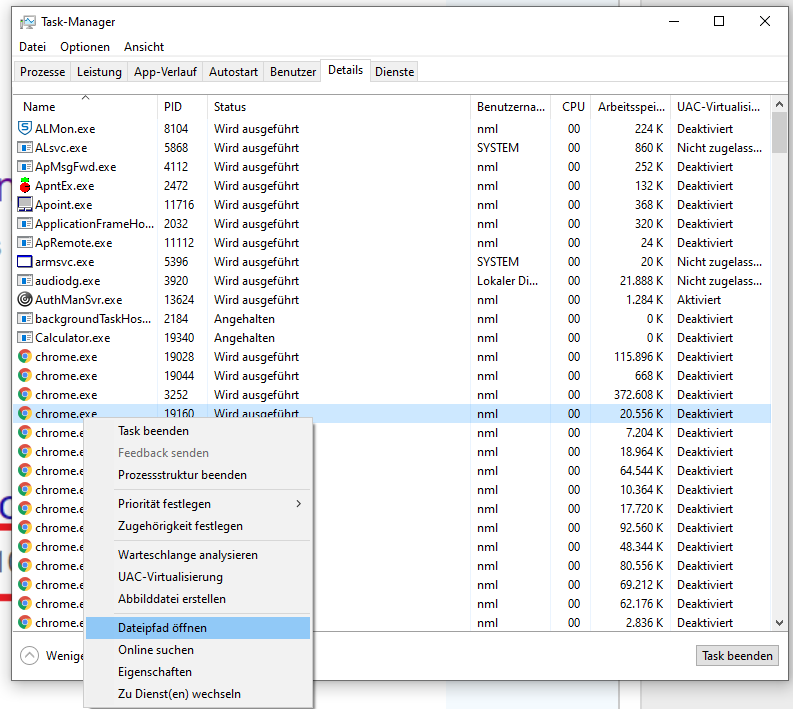The image size is (793, 709).
Task: Switch to the Autostart tab
Action: point(233,72)
